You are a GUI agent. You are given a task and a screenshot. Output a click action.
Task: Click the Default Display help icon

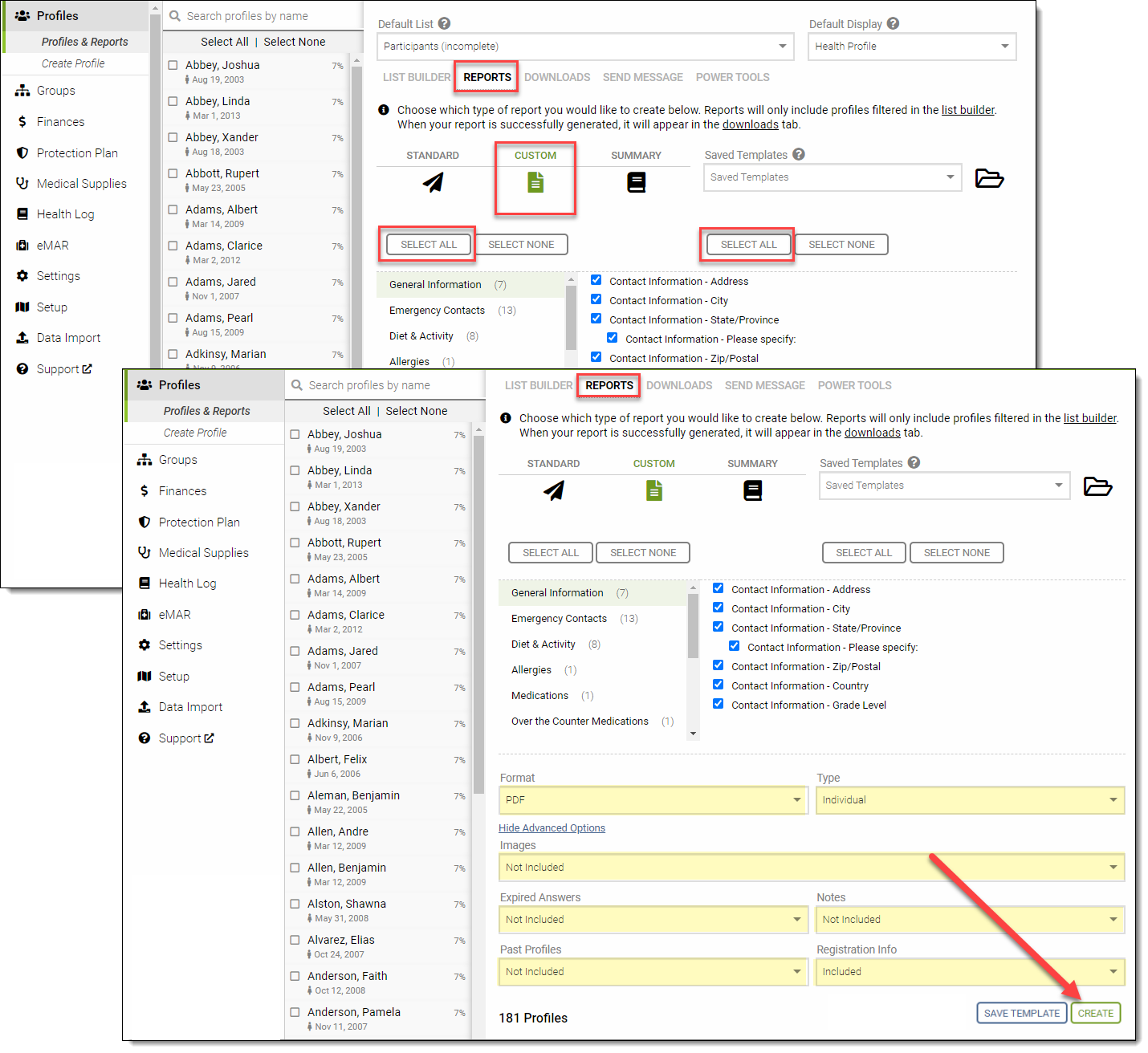893,24
